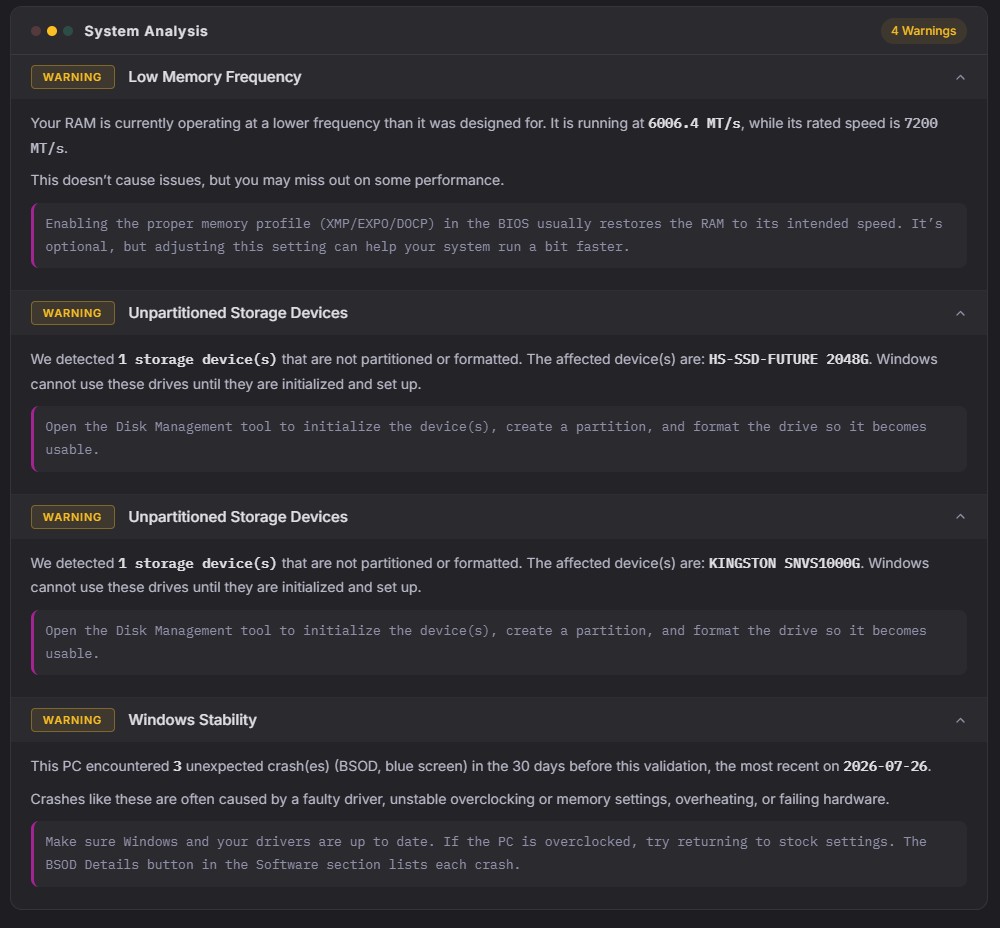This screenshot has width=1000, height=928.
Task: Click the BSOD Details advice block
Action: click(x=499, y=853)
